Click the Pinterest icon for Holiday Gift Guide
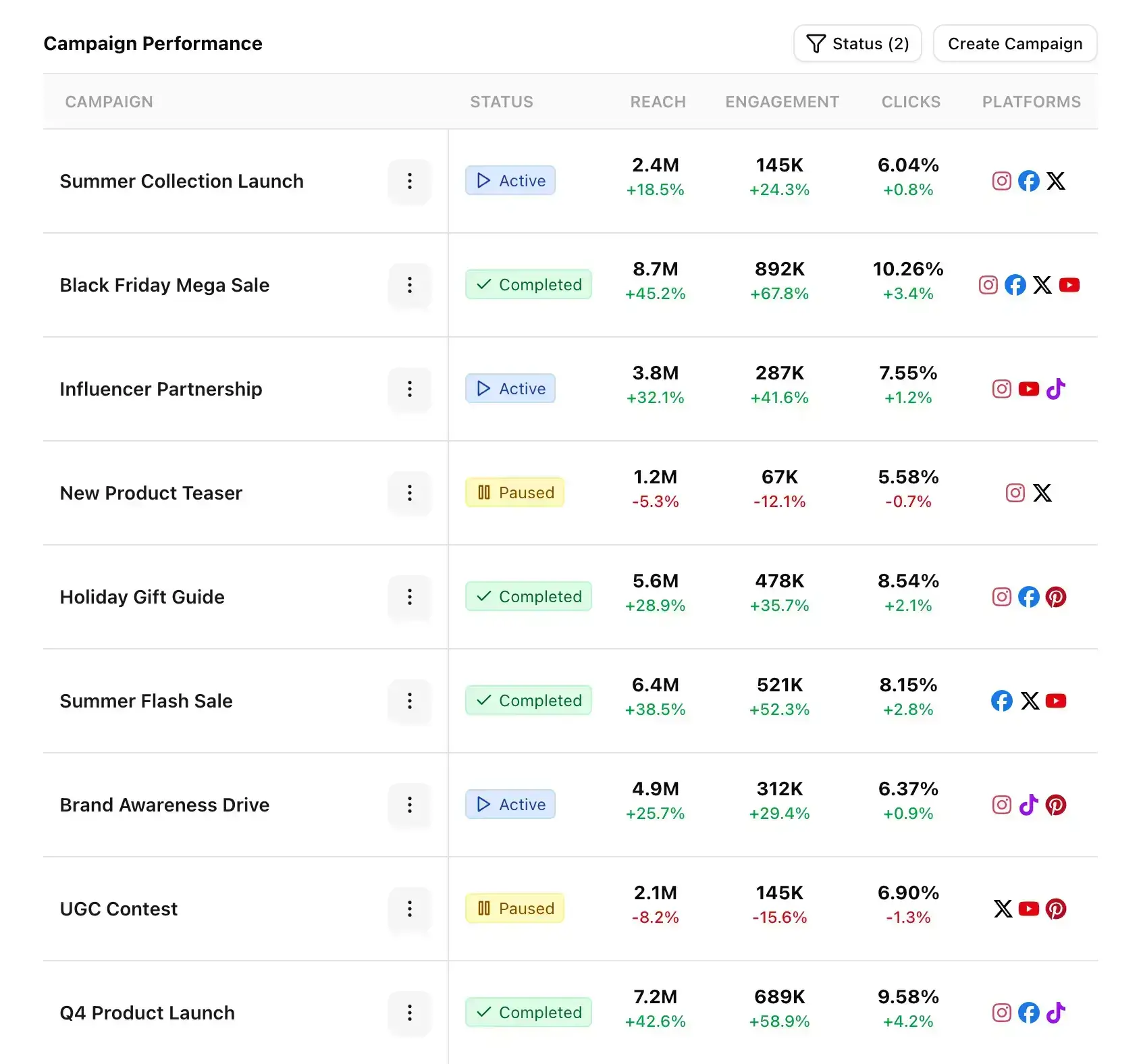 [x=1057, y=596]
